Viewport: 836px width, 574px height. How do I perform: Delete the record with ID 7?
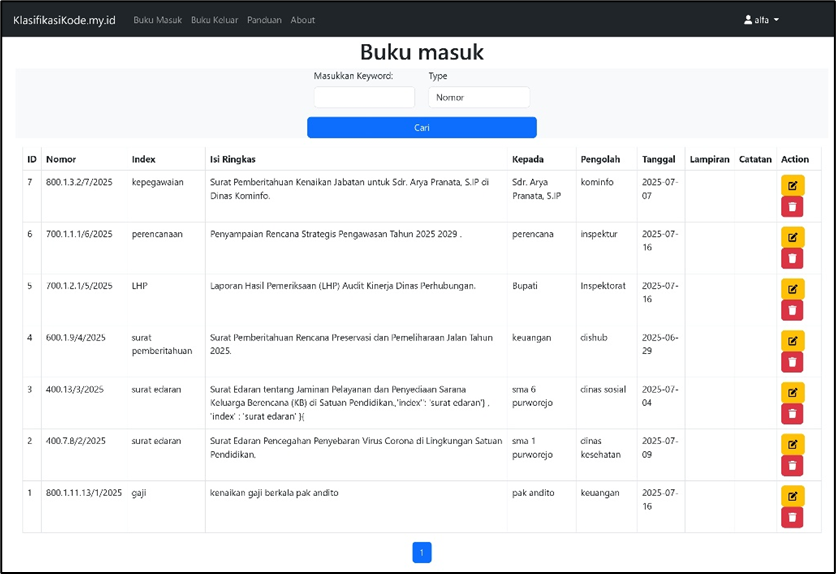(792, 207)
